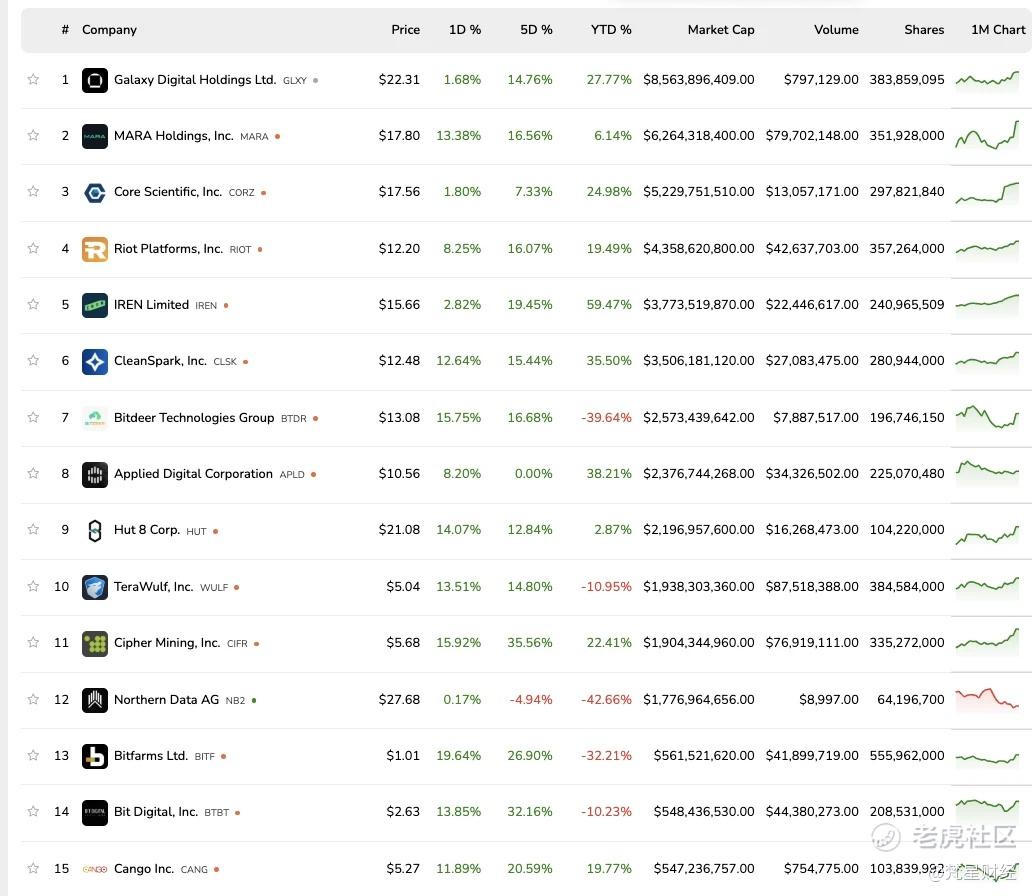Sort by Volume column header
Image resolution: width=1036 pixels, height=896 pixels.
coord(836,30)
